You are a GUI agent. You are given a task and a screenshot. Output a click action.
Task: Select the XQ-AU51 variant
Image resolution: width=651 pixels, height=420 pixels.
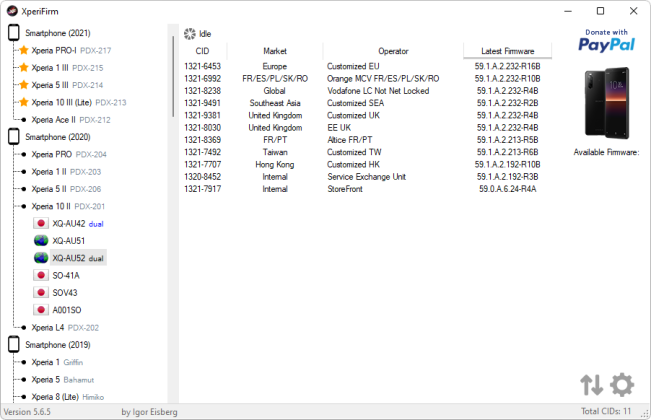[69, 241]
